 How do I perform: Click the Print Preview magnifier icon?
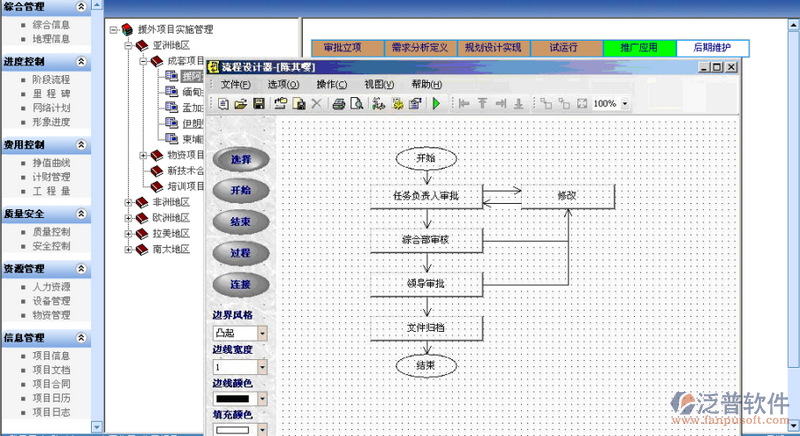(356, 103)
